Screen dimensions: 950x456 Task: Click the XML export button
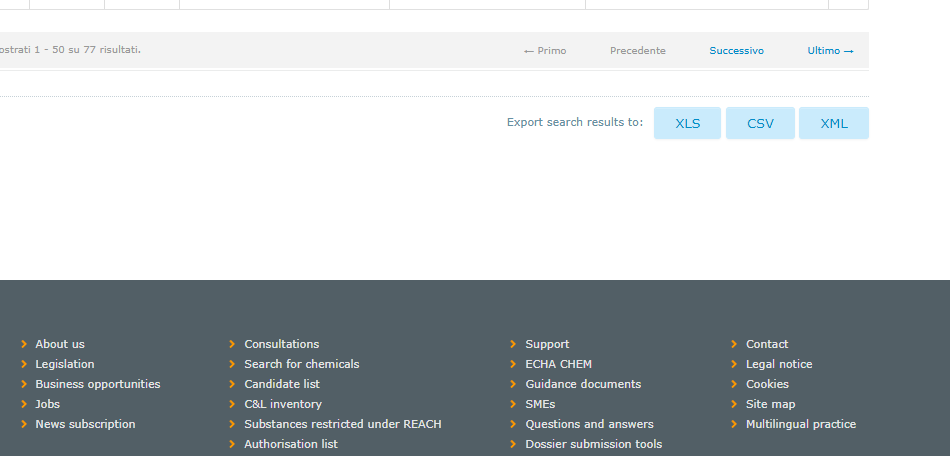833,123
